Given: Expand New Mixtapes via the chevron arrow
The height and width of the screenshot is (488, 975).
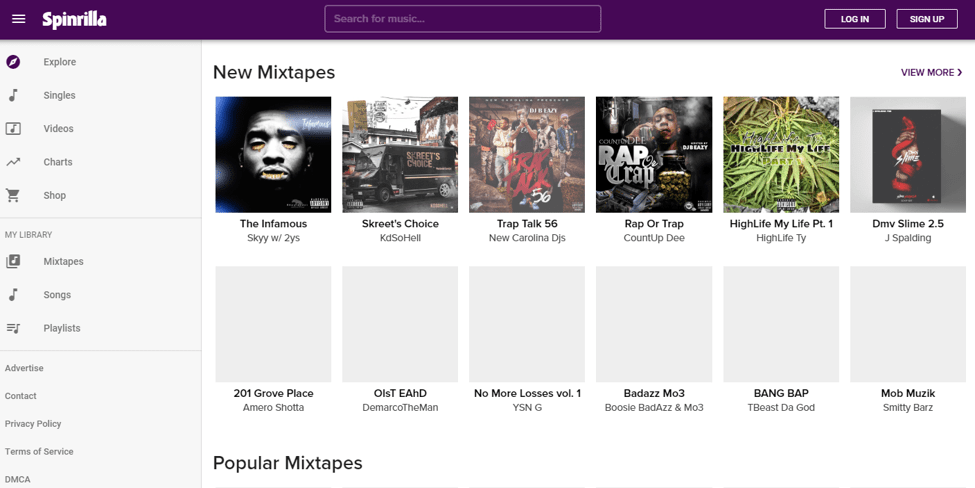Looking at the screenshot, I should (959, 73).
